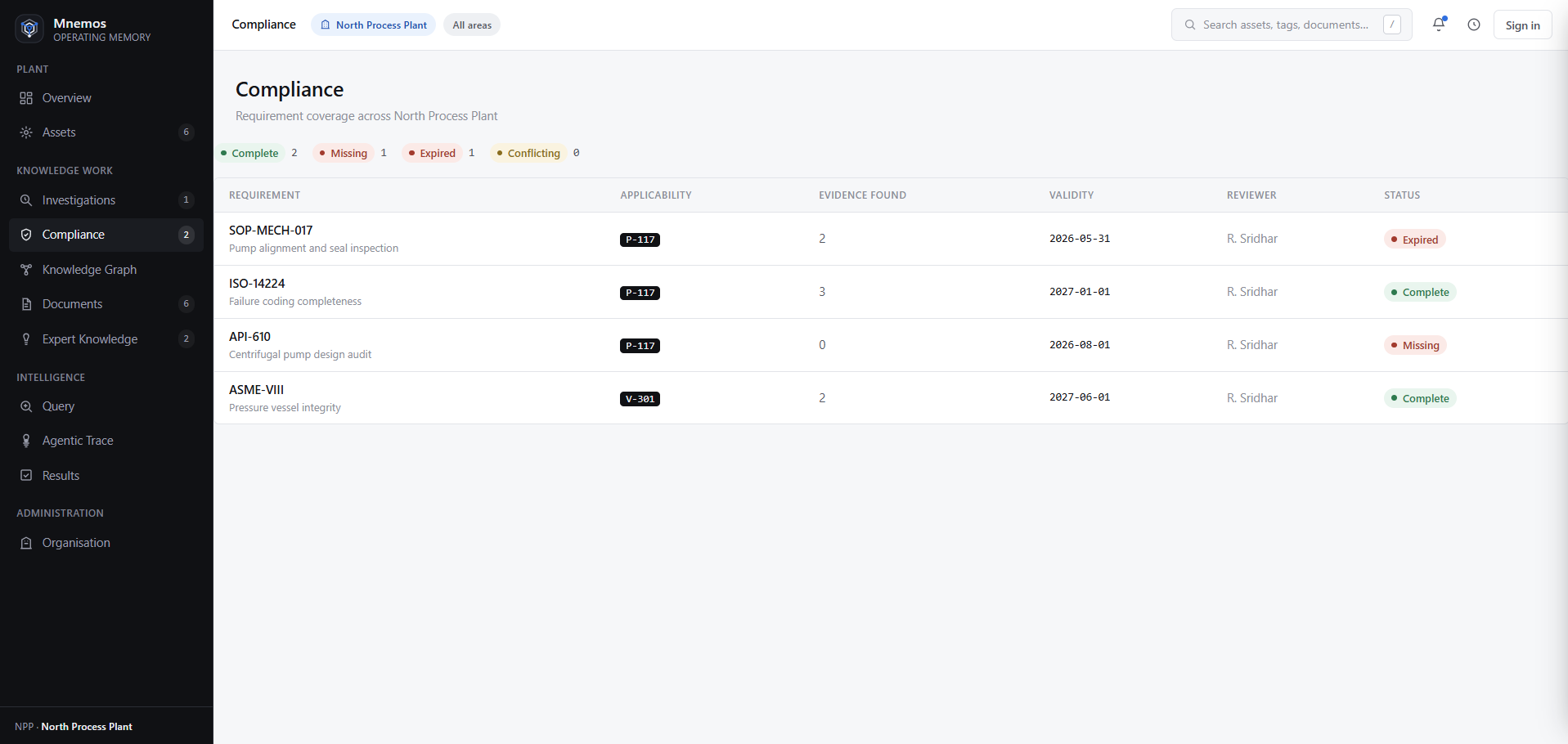Click the Investigations magnifier icon
Viewport: 1568px width, 744px height.
point(26,200)
